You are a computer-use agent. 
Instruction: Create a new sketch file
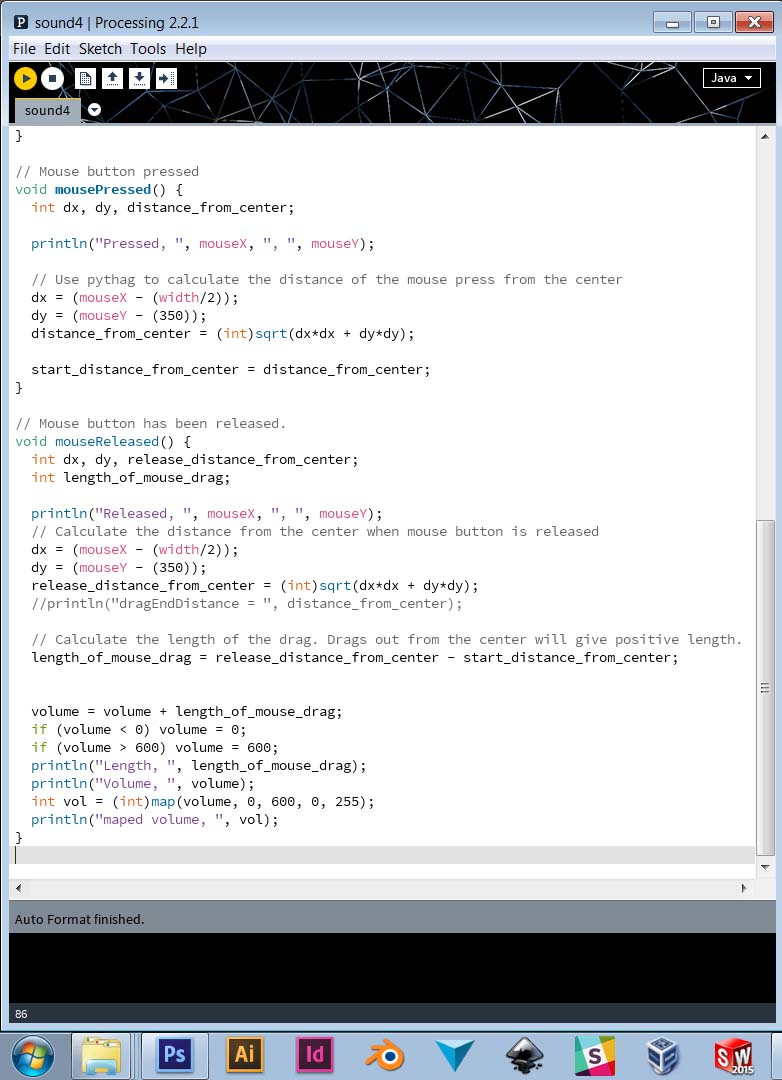pyautogui.click(x=85, y=79)
